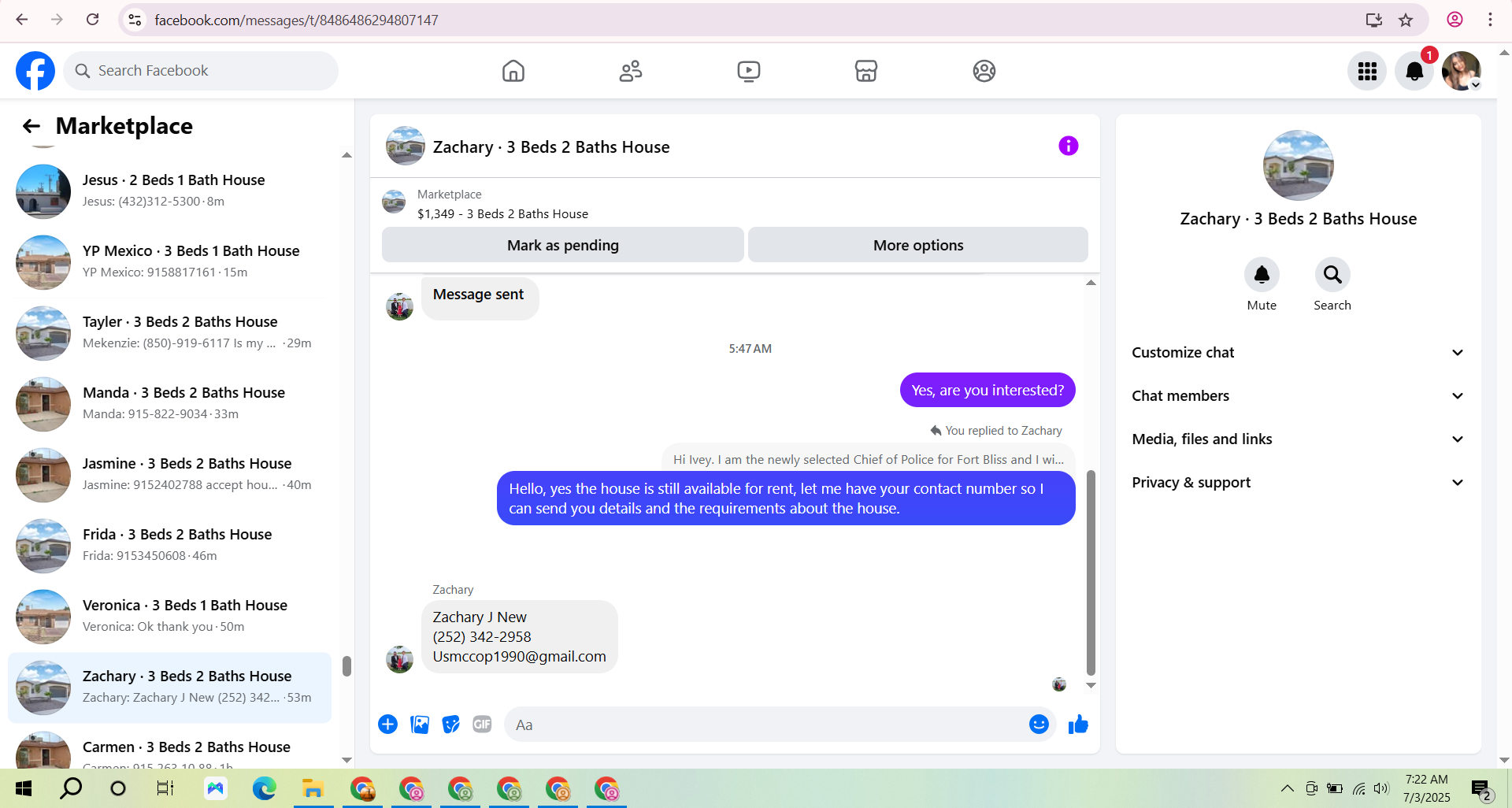Go to the Home feed icon
Image resolution: width=1512 pixels, height=808 pixels.
(513, 71)
